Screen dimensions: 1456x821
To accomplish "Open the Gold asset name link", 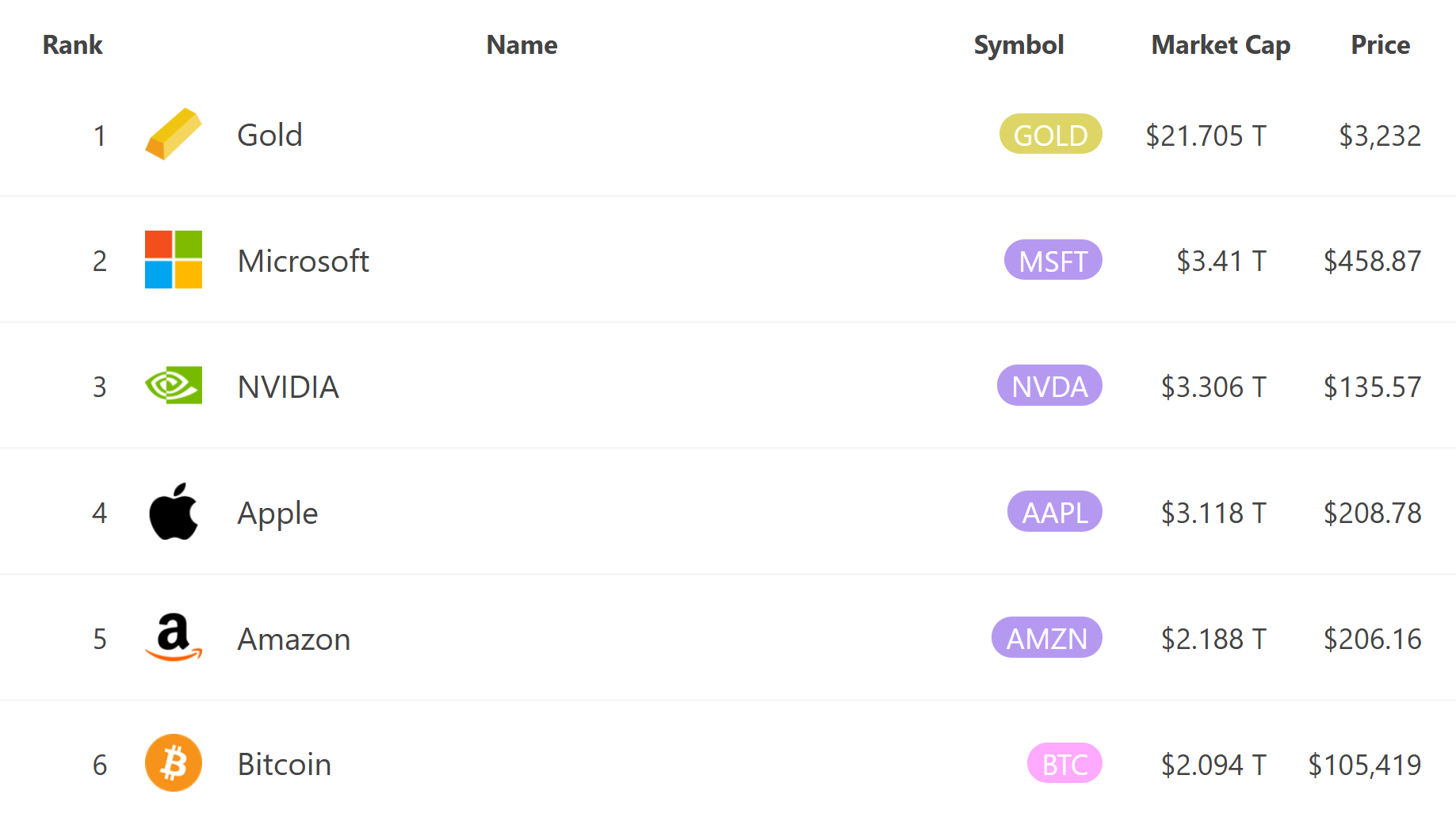I will (270, 135).
